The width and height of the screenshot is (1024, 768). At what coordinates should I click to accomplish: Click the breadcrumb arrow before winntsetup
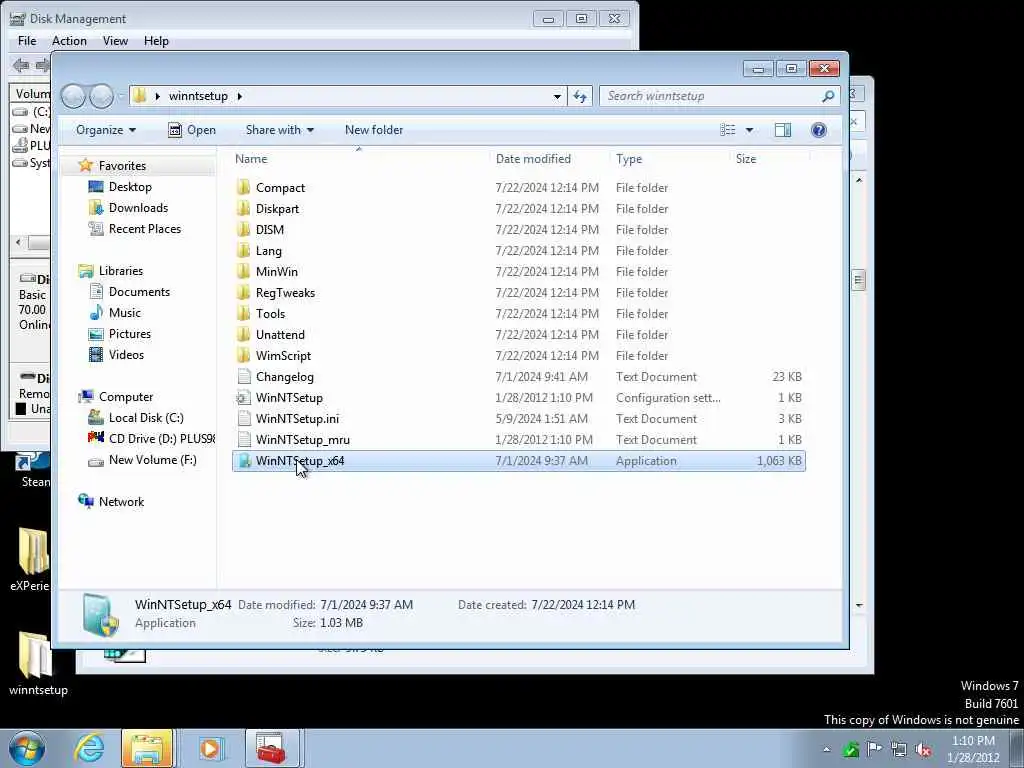click(157, 97)
